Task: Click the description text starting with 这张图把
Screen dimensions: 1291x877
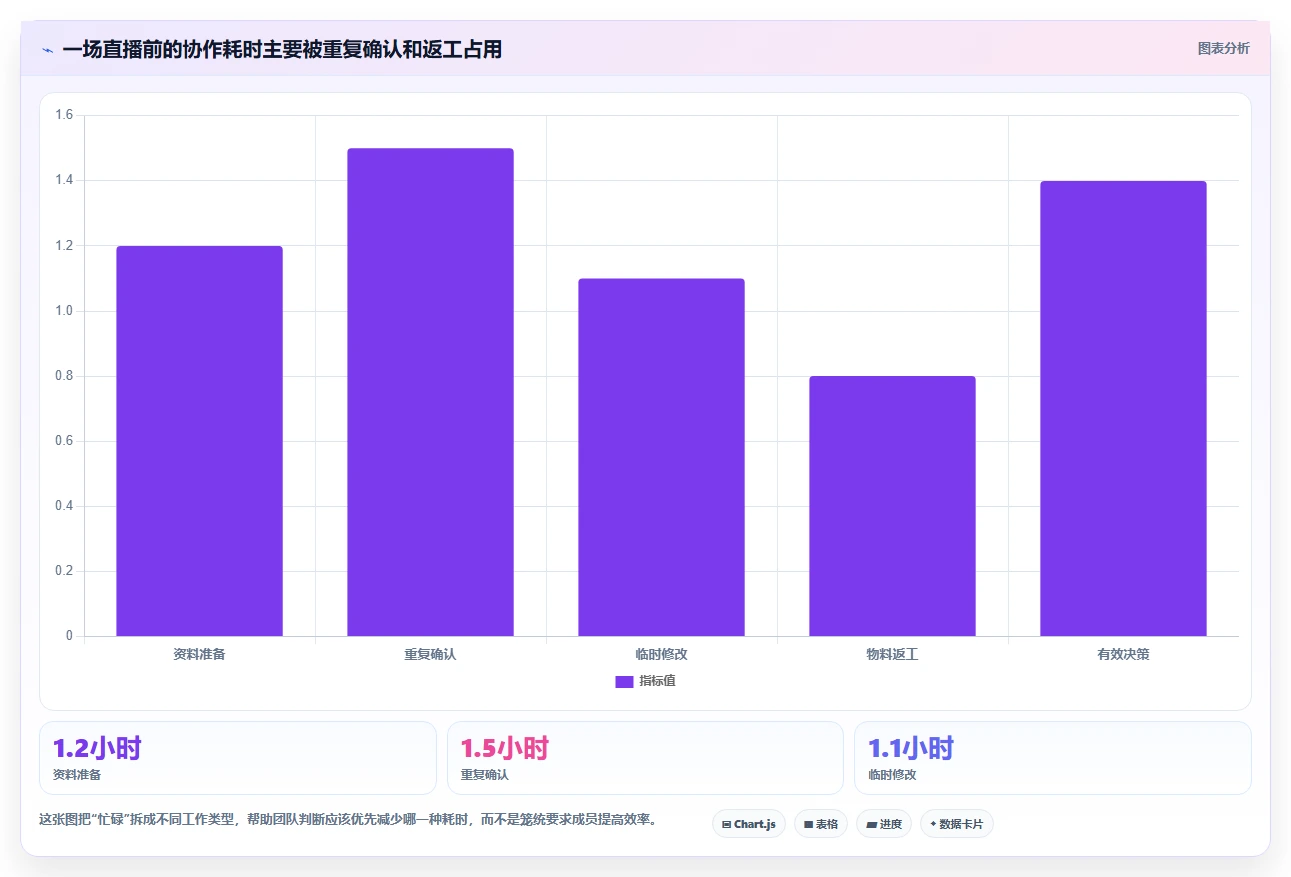Action: coord(348,819)
